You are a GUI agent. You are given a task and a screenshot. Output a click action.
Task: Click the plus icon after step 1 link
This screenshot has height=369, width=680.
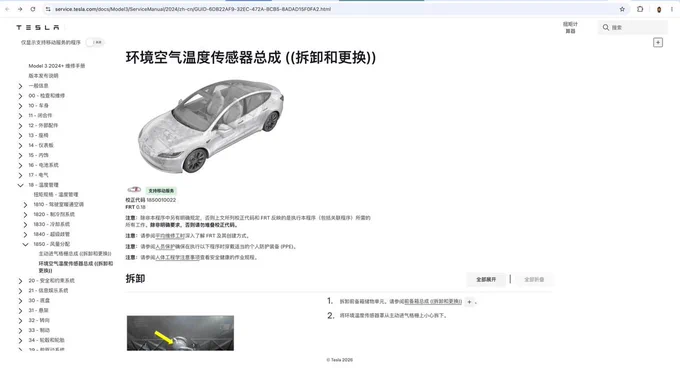click(469, 302)
